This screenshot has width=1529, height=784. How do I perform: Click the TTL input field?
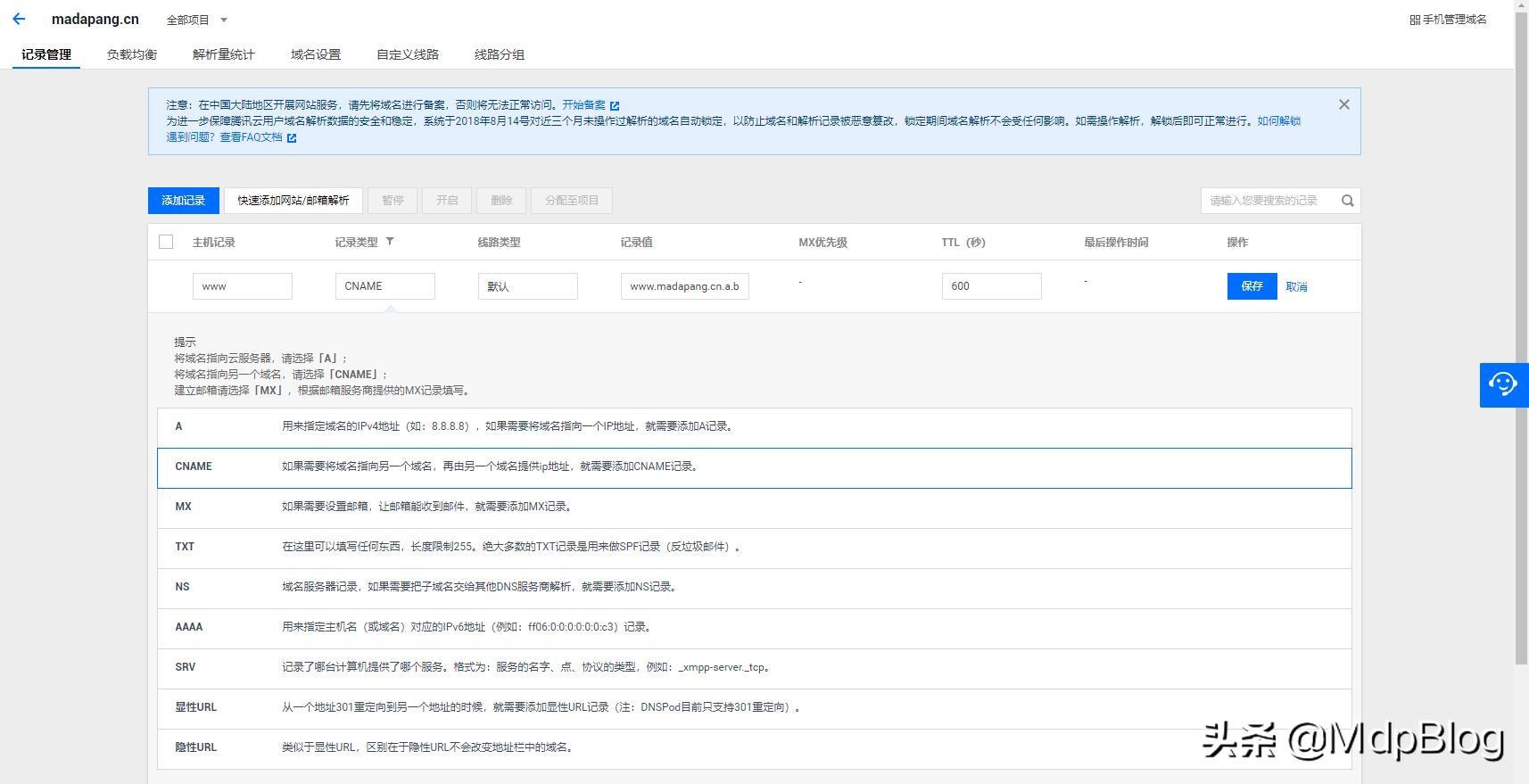(x=991, y=286)
